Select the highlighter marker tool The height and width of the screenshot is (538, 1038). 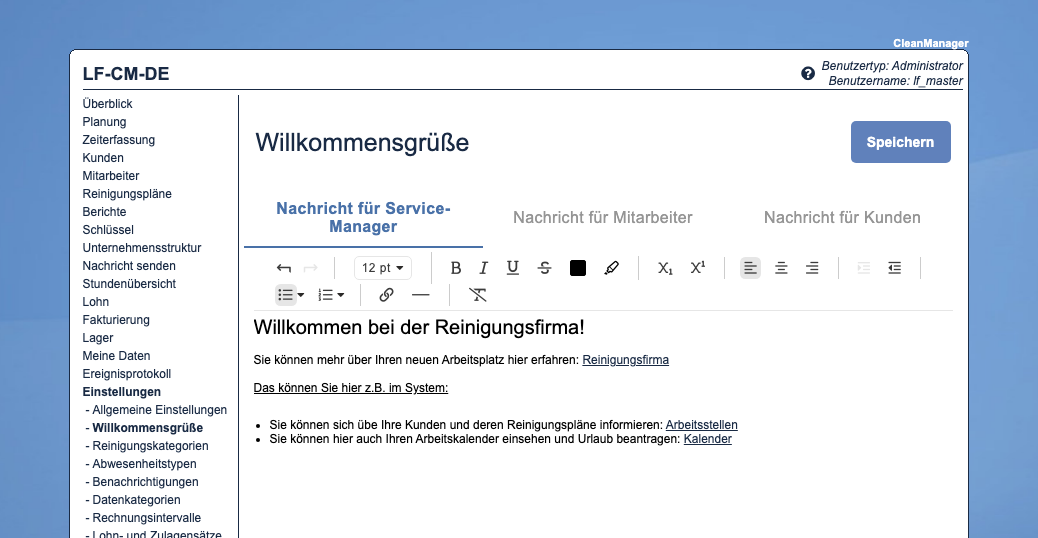[x=611, y=268]
